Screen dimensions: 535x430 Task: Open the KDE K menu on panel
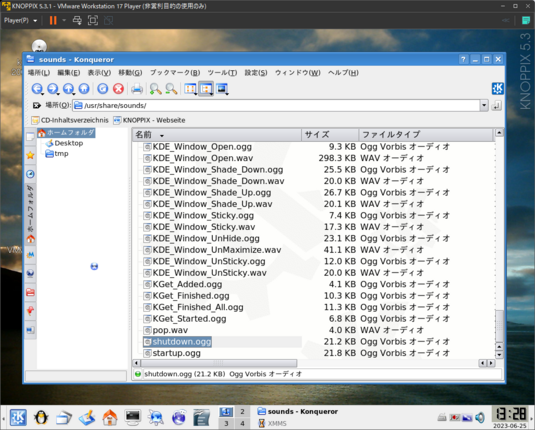18,417
